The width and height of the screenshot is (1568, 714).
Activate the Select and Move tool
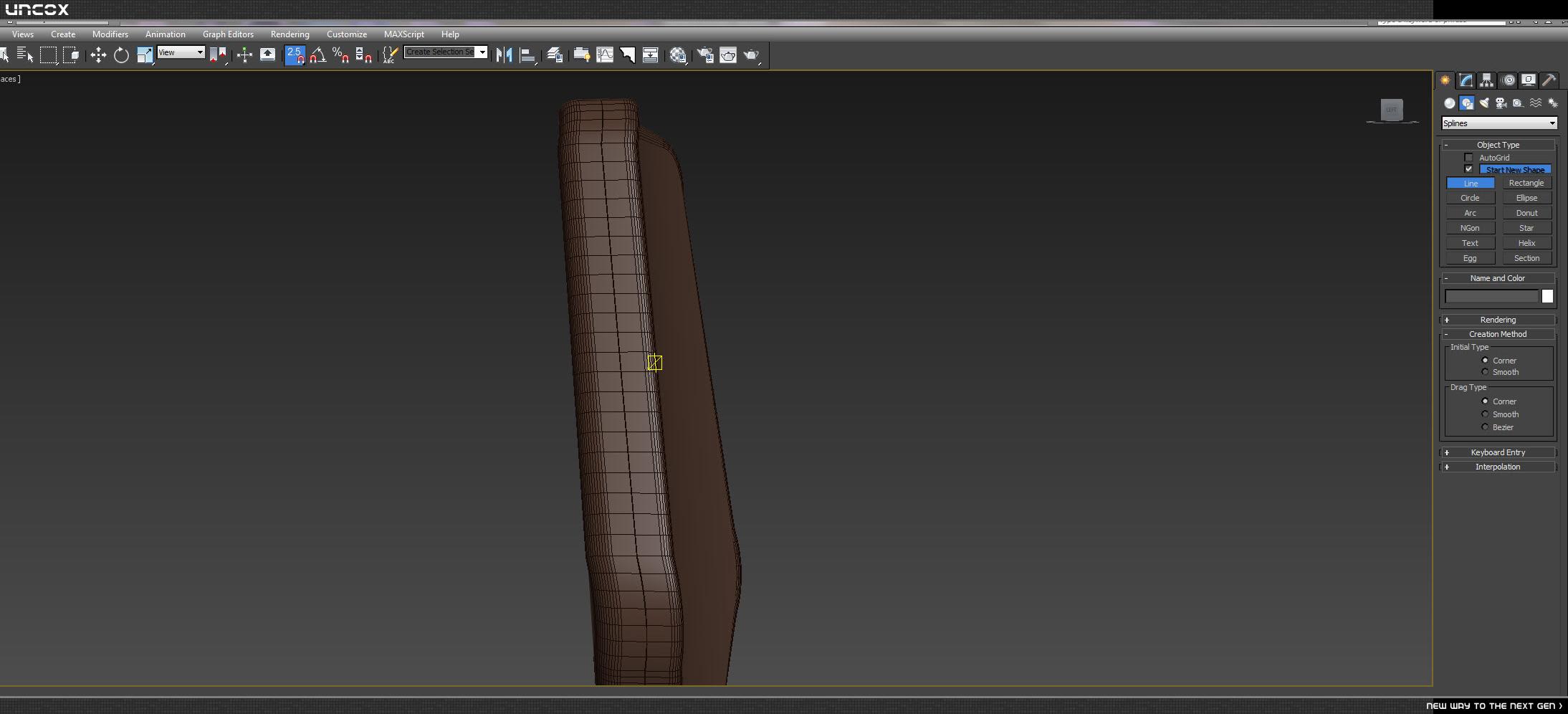[x=98, y=55]
